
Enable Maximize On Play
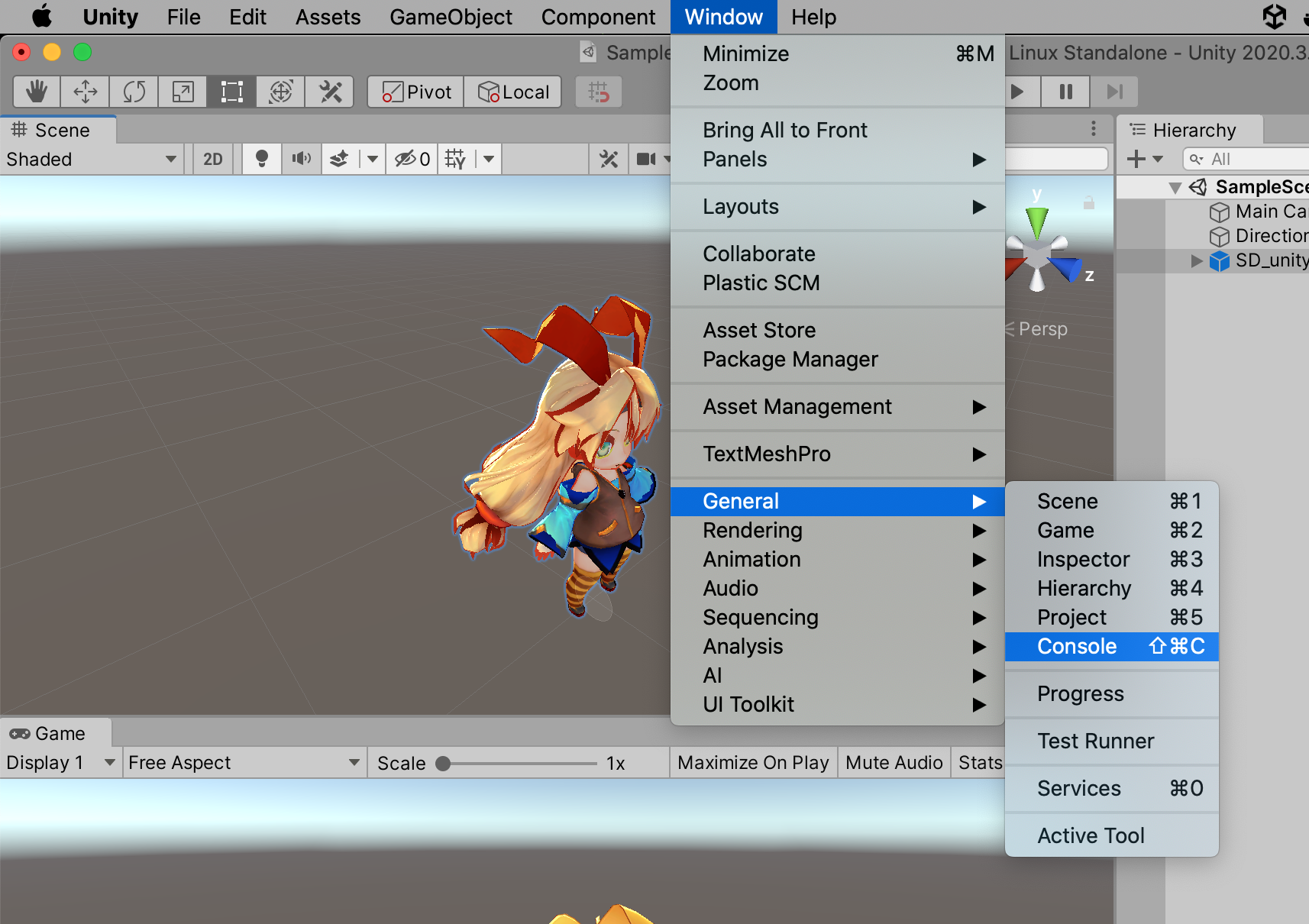coord(752,762)
